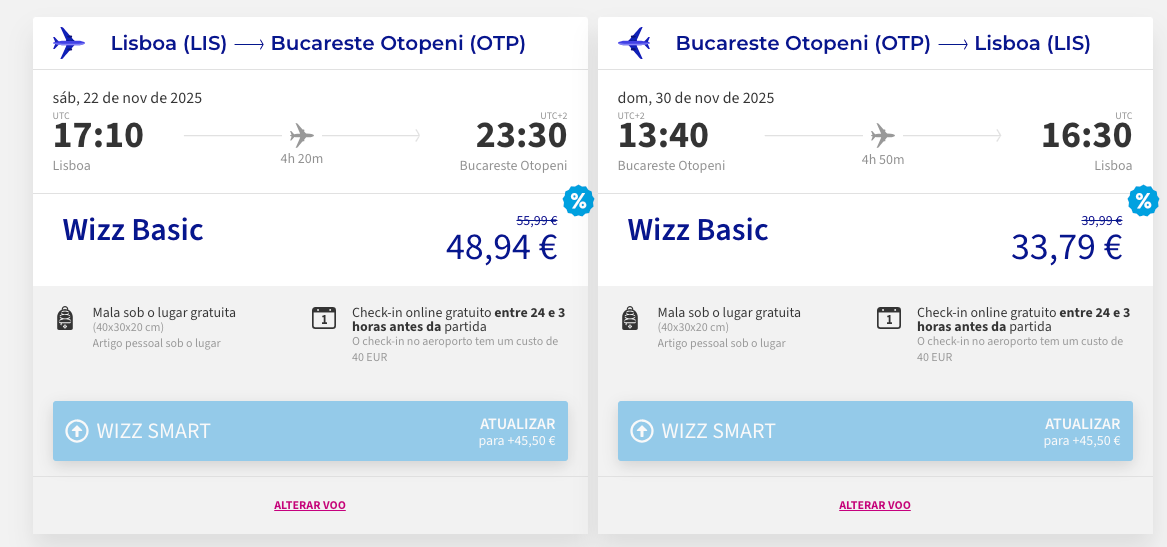1167x547 pixels.
Task: Click the upgrade arrow icon on return WIZZ SMART
Action: pos(642,431)
